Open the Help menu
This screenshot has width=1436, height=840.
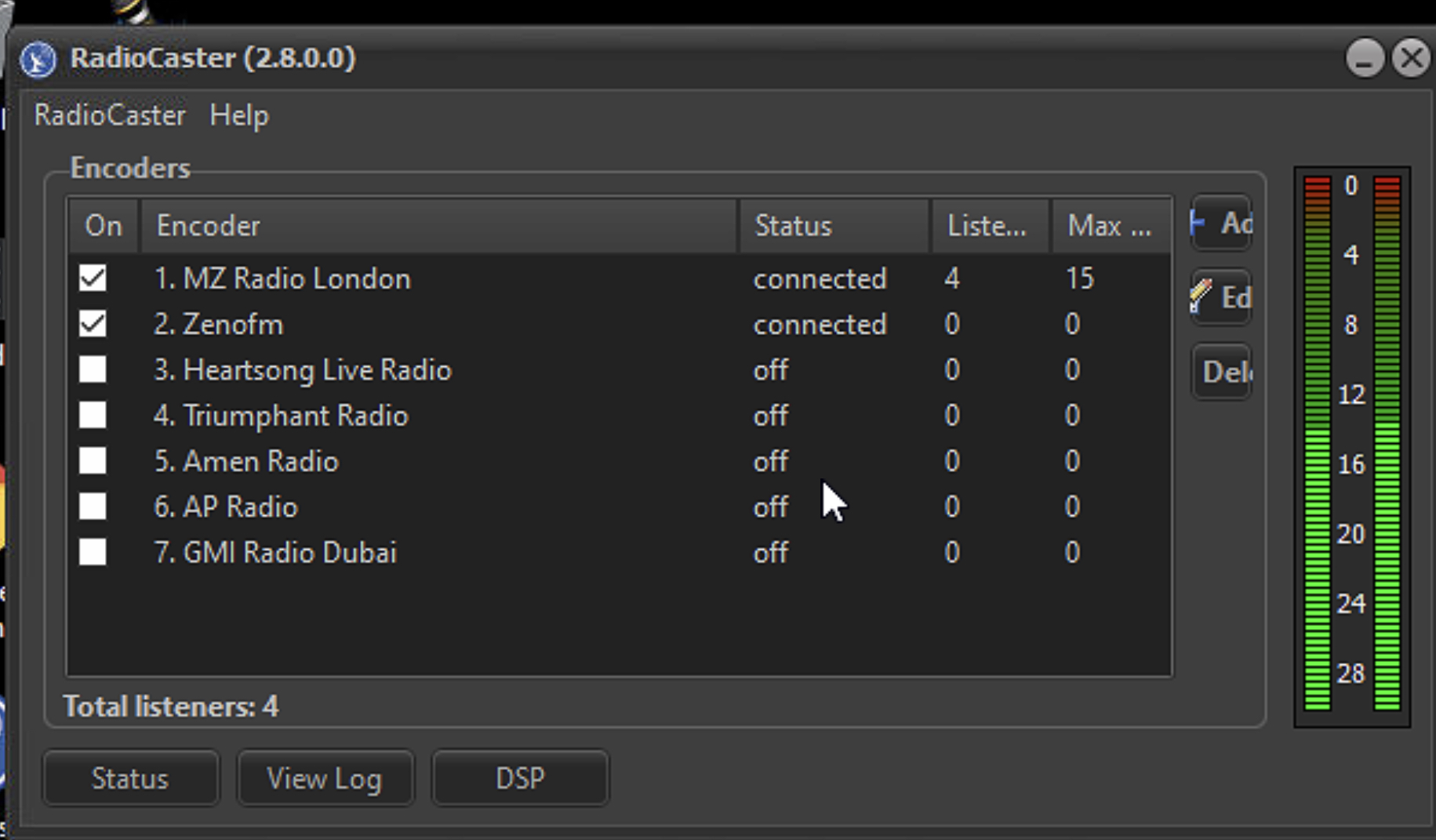pos(239,115)
